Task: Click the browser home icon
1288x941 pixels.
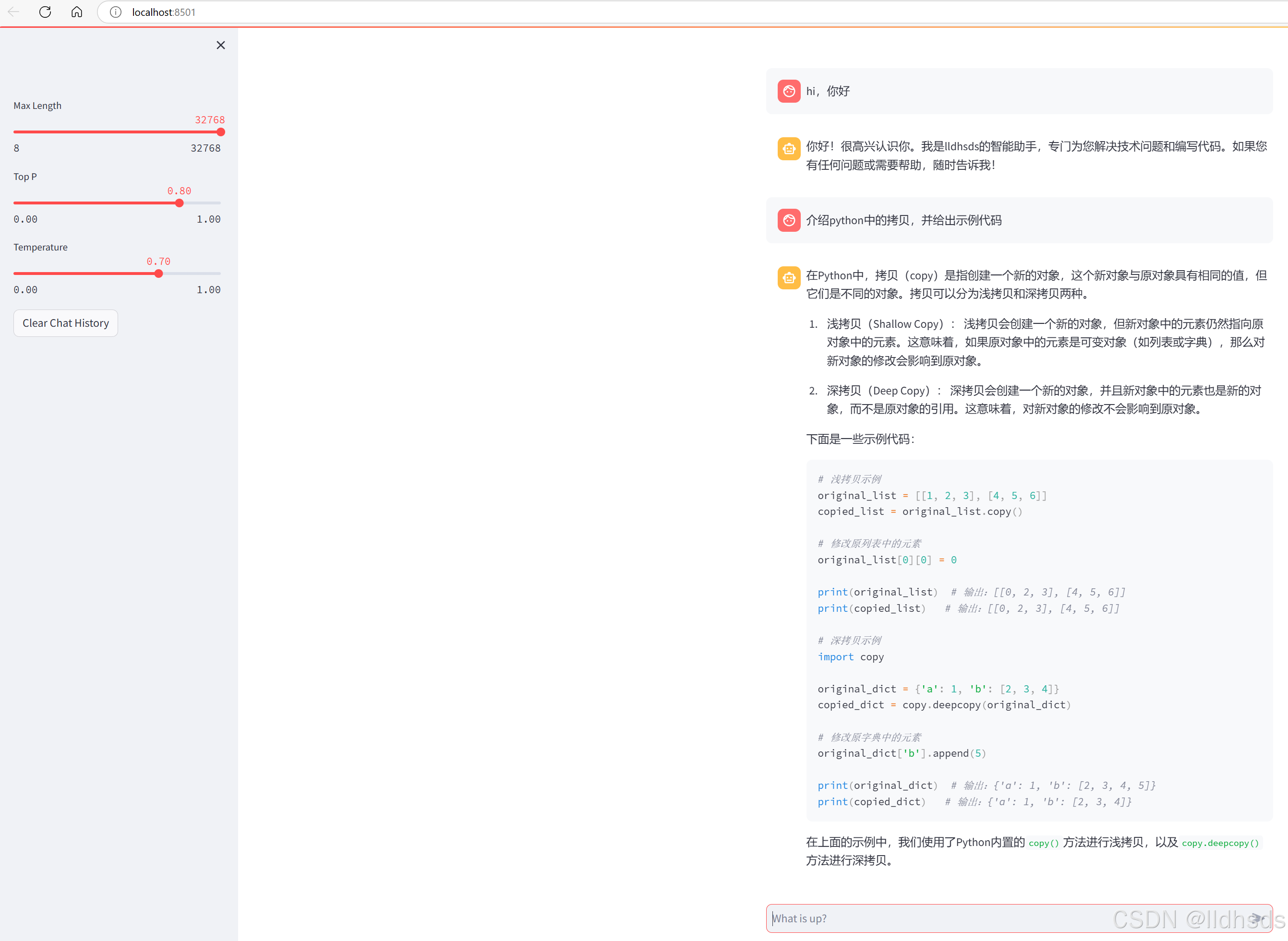Action: (x=77, y=12)
